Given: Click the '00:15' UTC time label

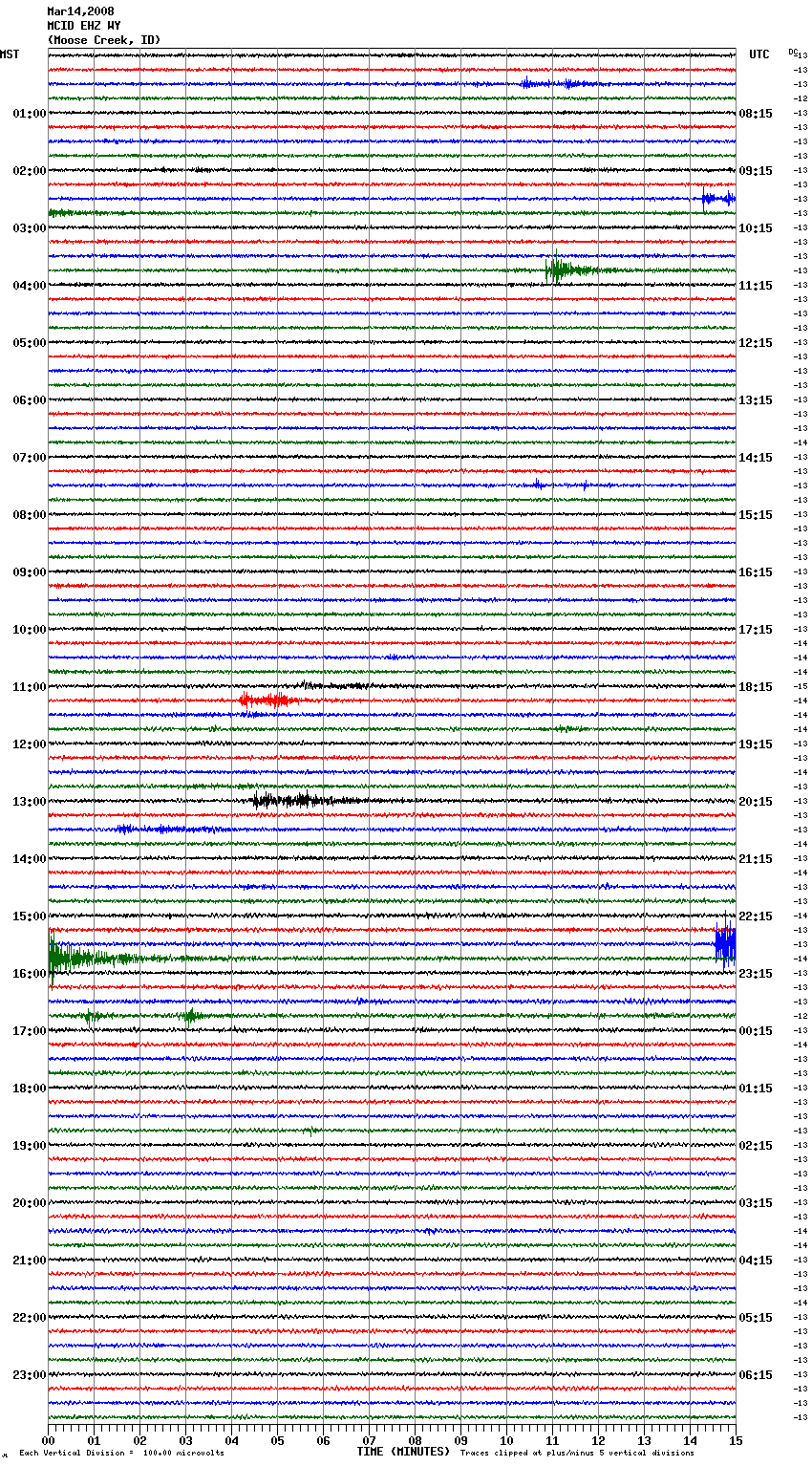Looking at the screenshot, I should tap(756, 1031).
